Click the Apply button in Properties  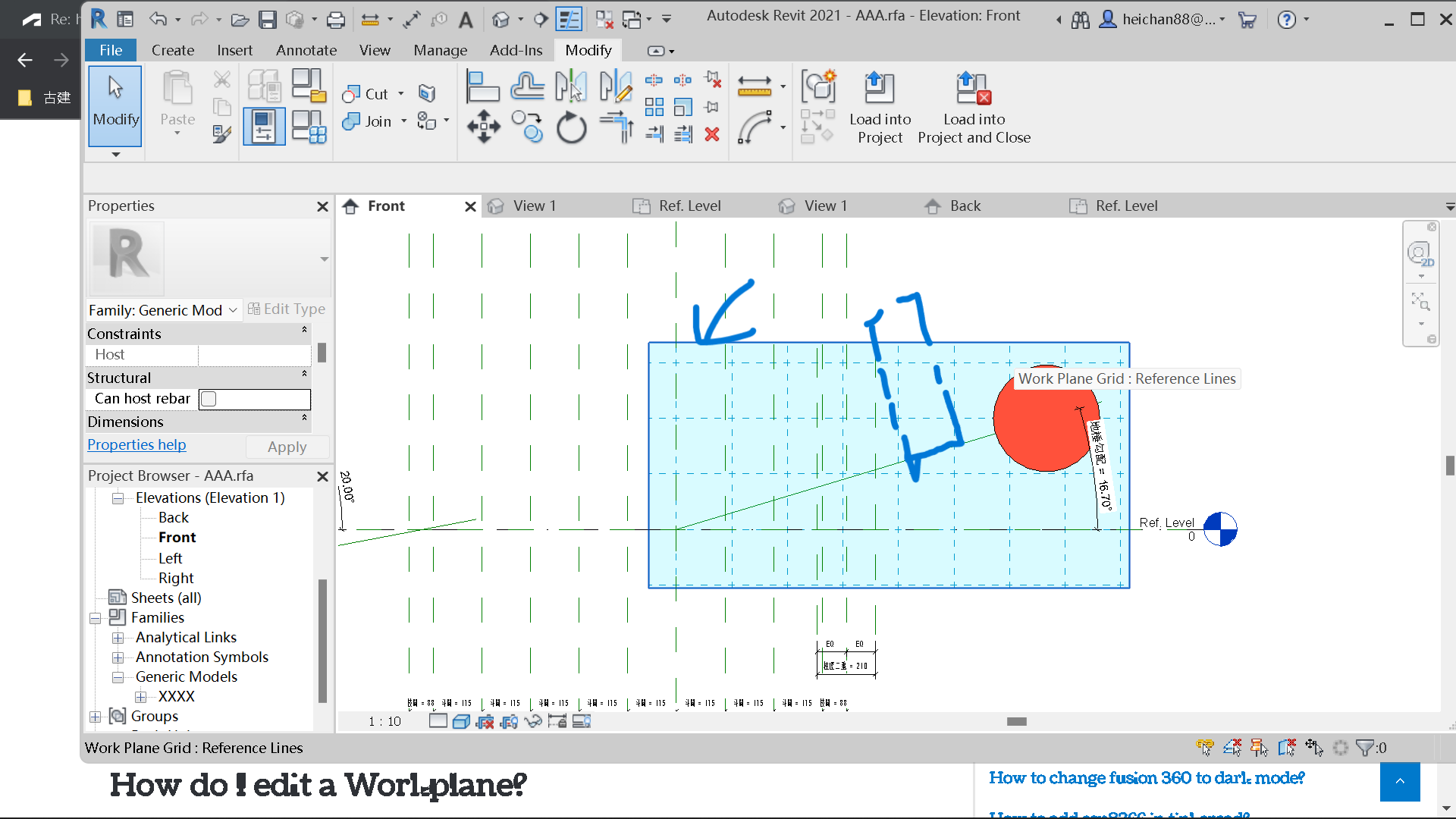point(287,447)
